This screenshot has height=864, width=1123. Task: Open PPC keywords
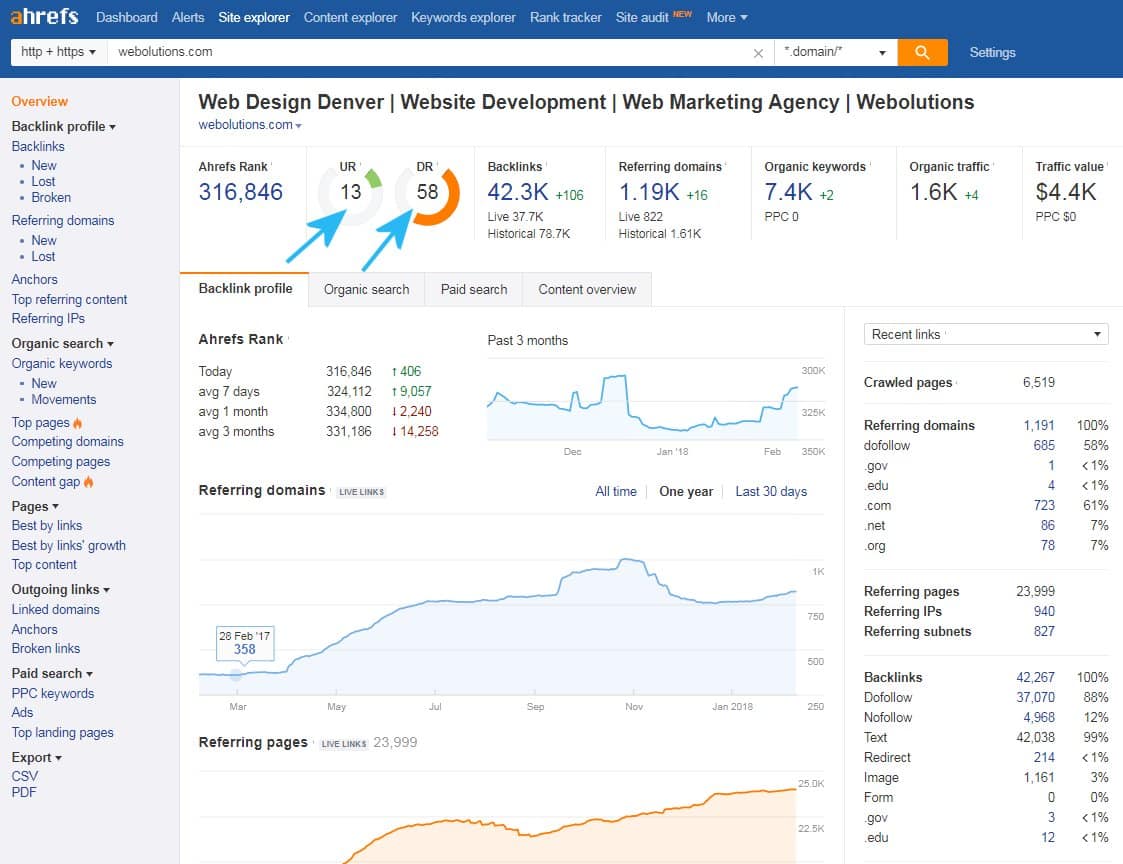[x=53, y=693]
